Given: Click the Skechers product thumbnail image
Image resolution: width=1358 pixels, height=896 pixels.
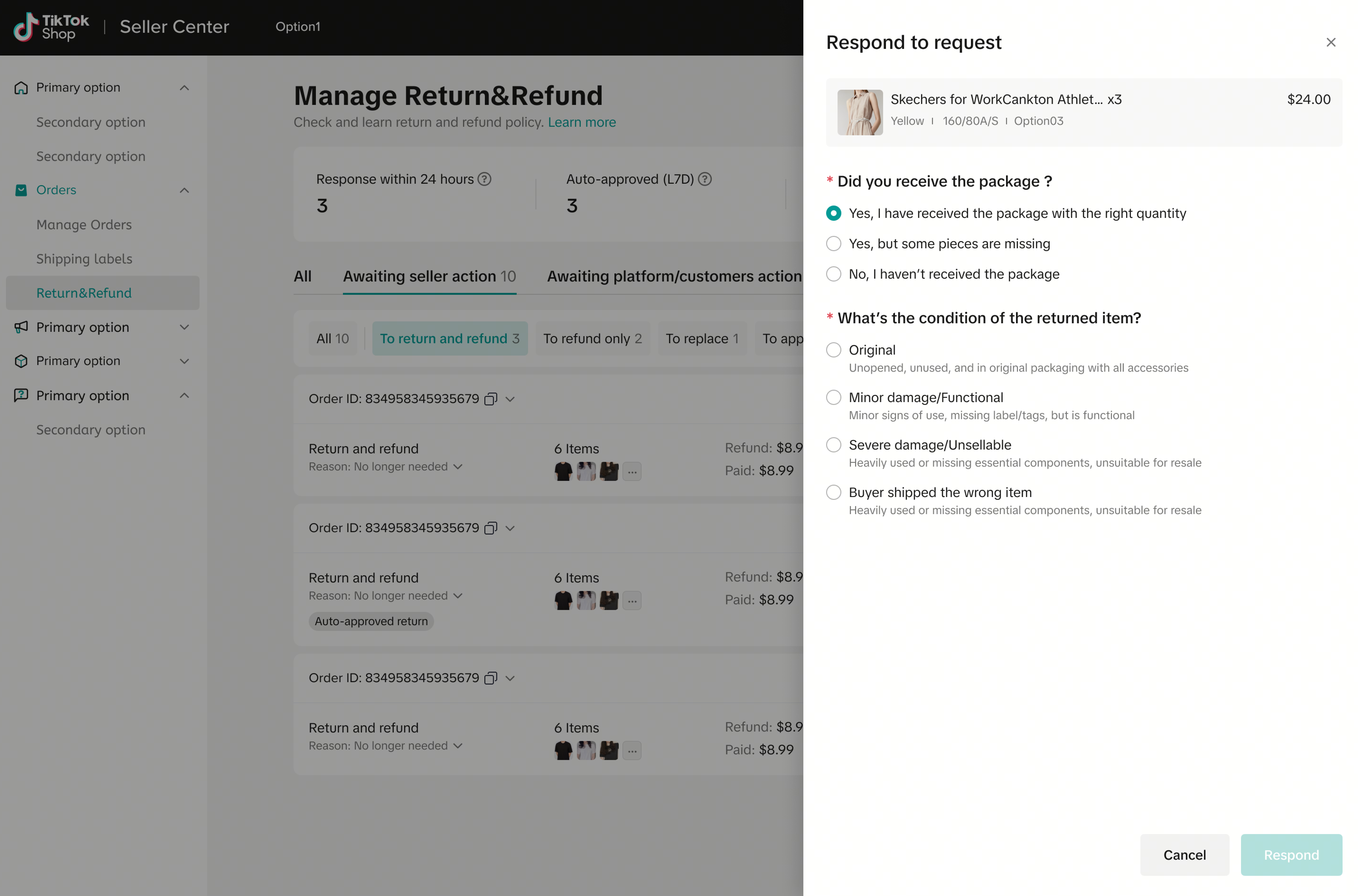Looking at the screenshot, I should pos(860,113).
